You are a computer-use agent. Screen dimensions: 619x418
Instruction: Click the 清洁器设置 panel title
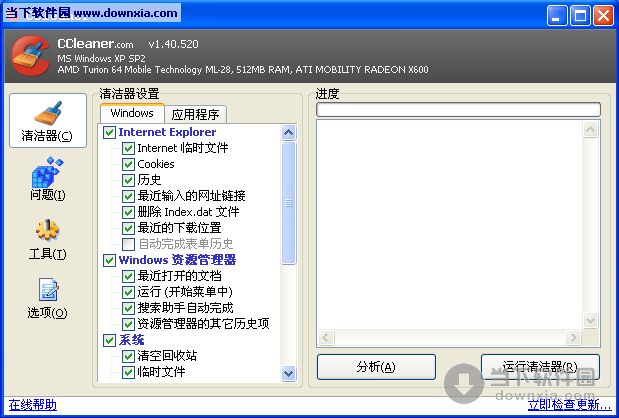(129, 94)
